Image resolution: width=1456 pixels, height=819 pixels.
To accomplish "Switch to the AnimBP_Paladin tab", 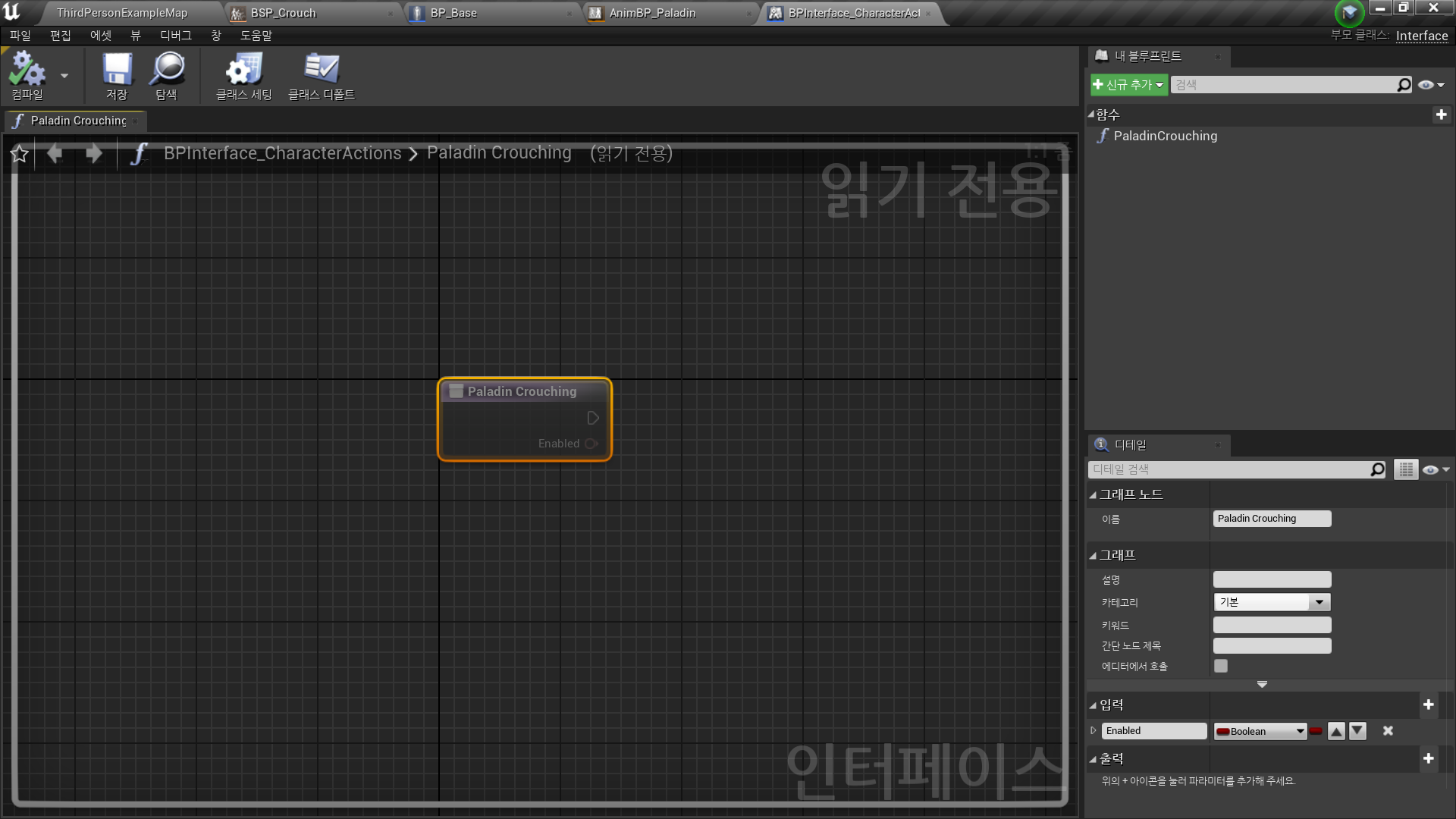I will click(652, 12).
